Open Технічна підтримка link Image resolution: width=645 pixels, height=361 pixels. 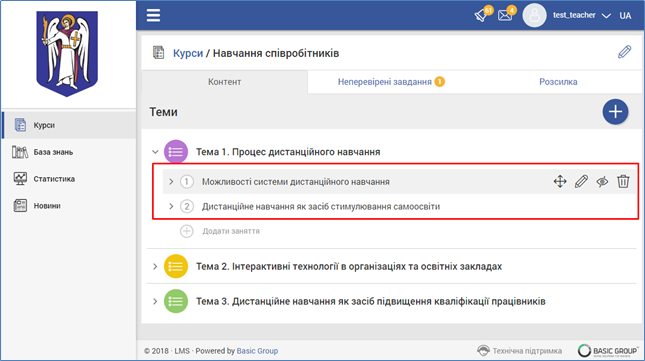527,351
